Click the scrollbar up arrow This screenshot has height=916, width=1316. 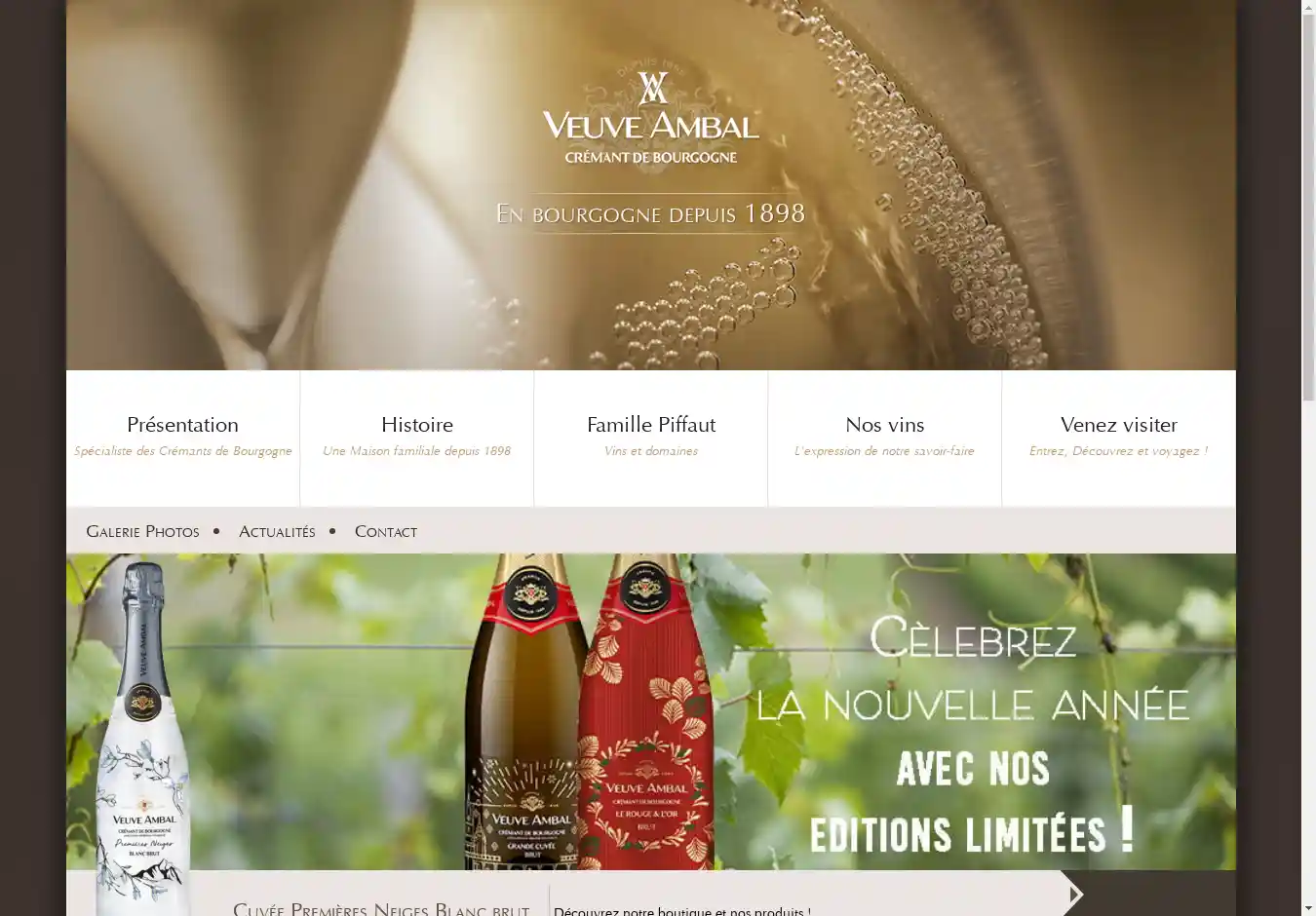point(1308,8)
